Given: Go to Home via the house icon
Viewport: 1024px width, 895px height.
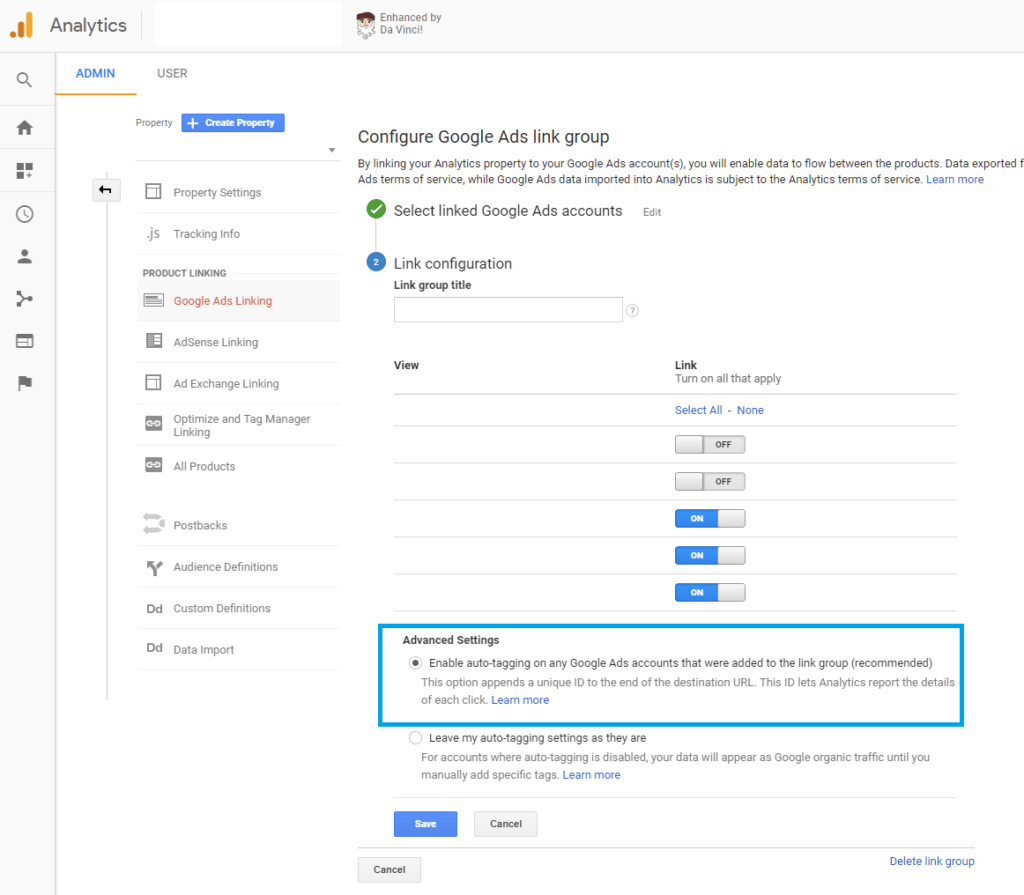Looking at the screenshot, I should (24, 127).
